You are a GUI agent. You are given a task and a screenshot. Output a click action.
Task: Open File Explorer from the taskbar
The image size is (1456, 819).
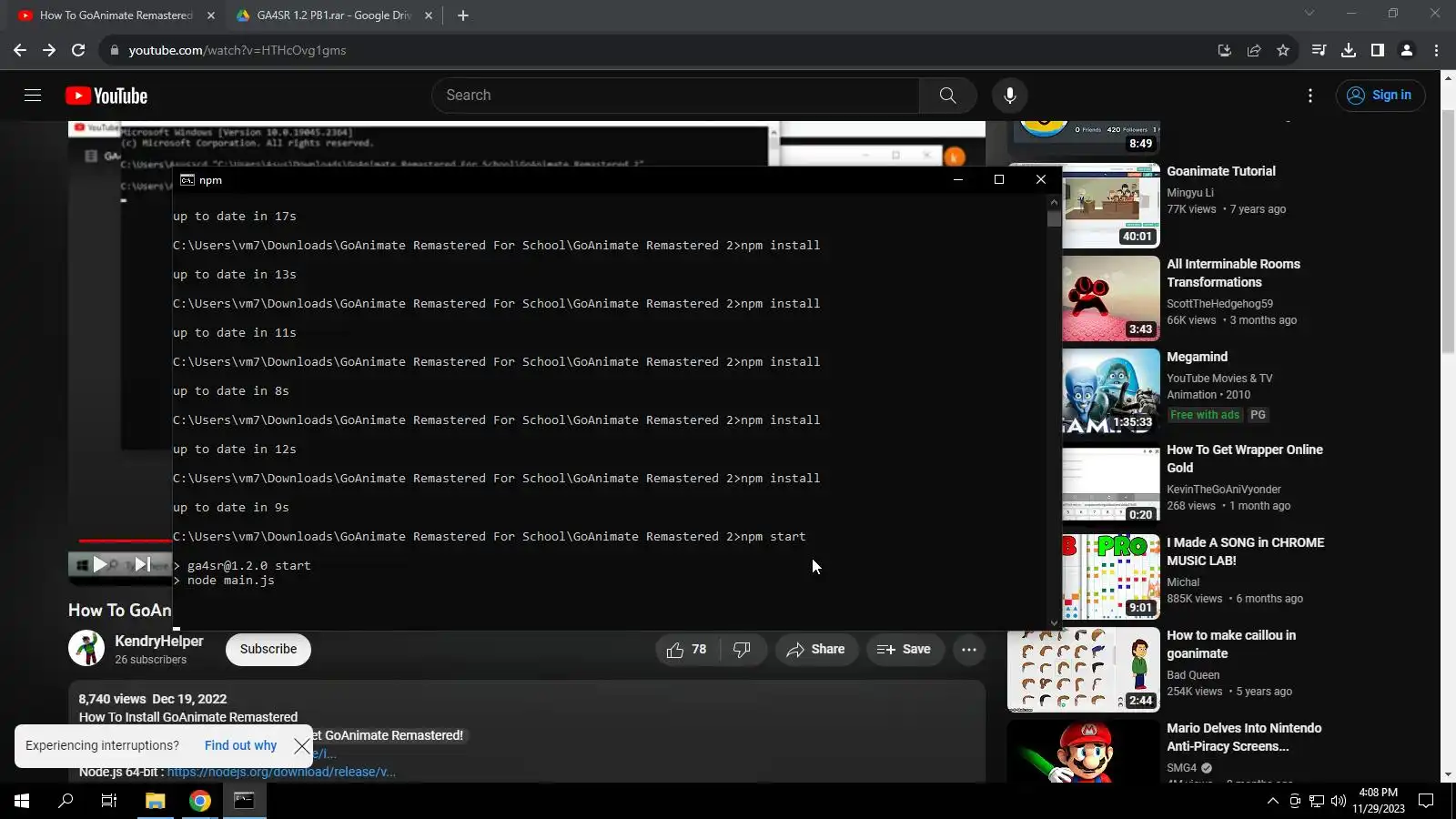tap(156, 801)
